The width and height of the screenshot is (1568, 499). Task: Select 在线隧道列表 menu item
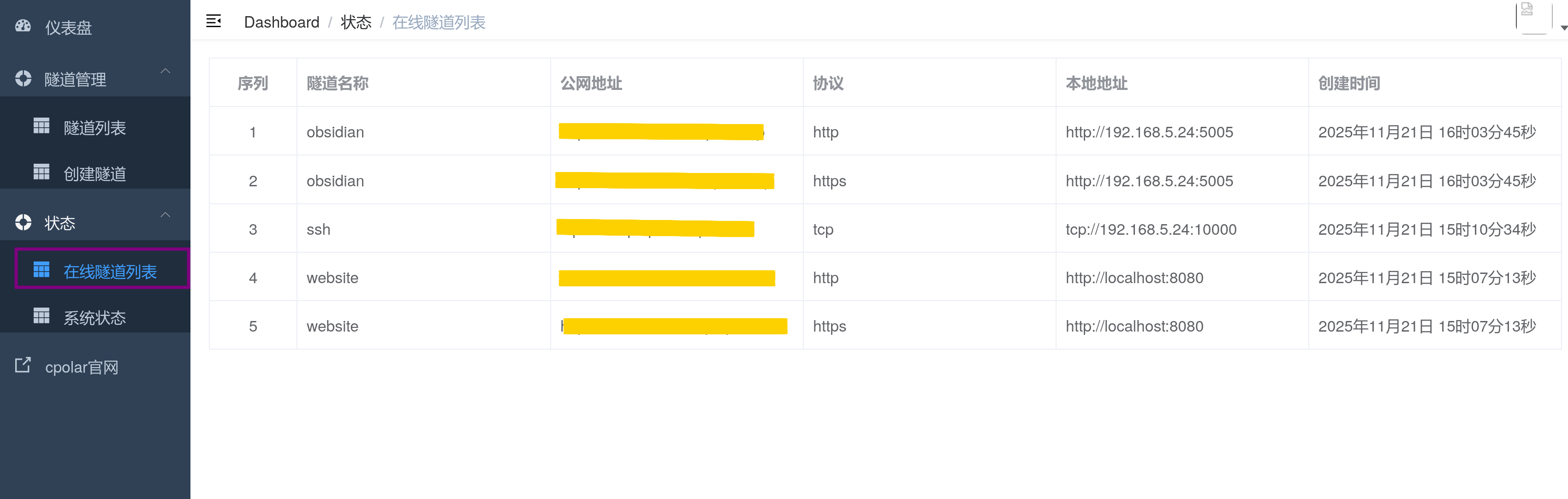pyautogui.click(x=110, y=272)
